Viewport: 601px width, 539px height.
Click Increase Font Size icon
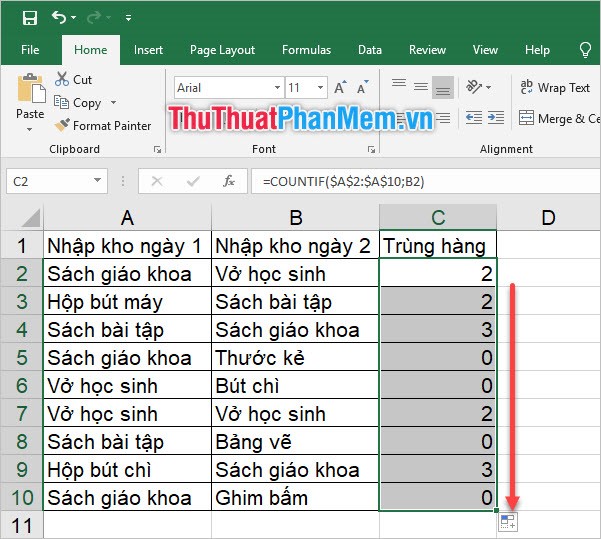click(x=340, y=87)
